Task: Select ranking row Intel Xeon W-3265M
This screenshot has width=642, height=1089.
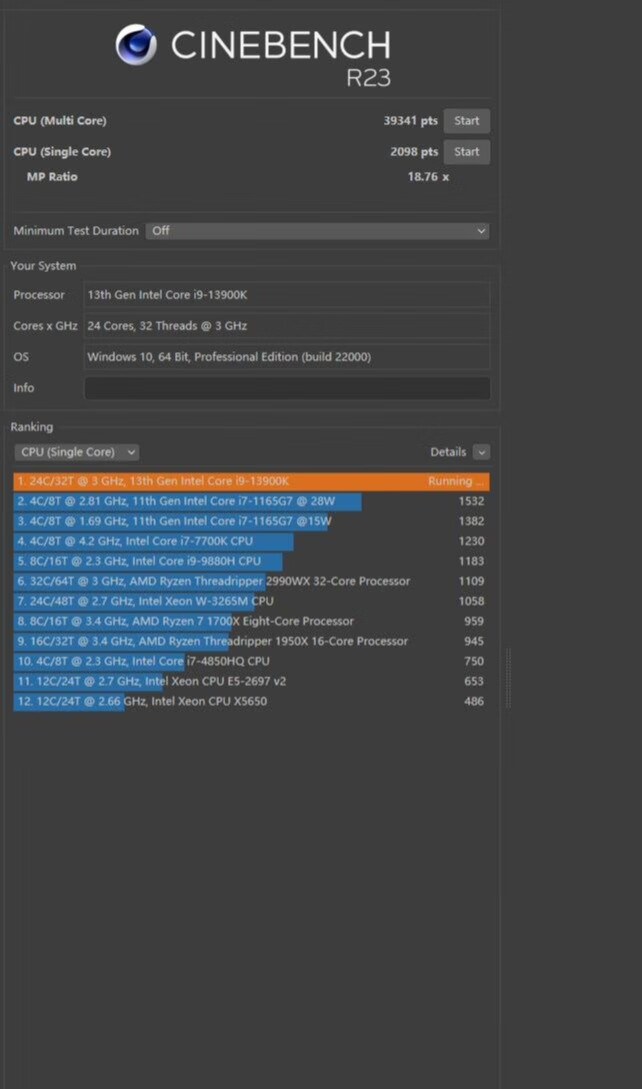Action: click(x=252, y=601)
